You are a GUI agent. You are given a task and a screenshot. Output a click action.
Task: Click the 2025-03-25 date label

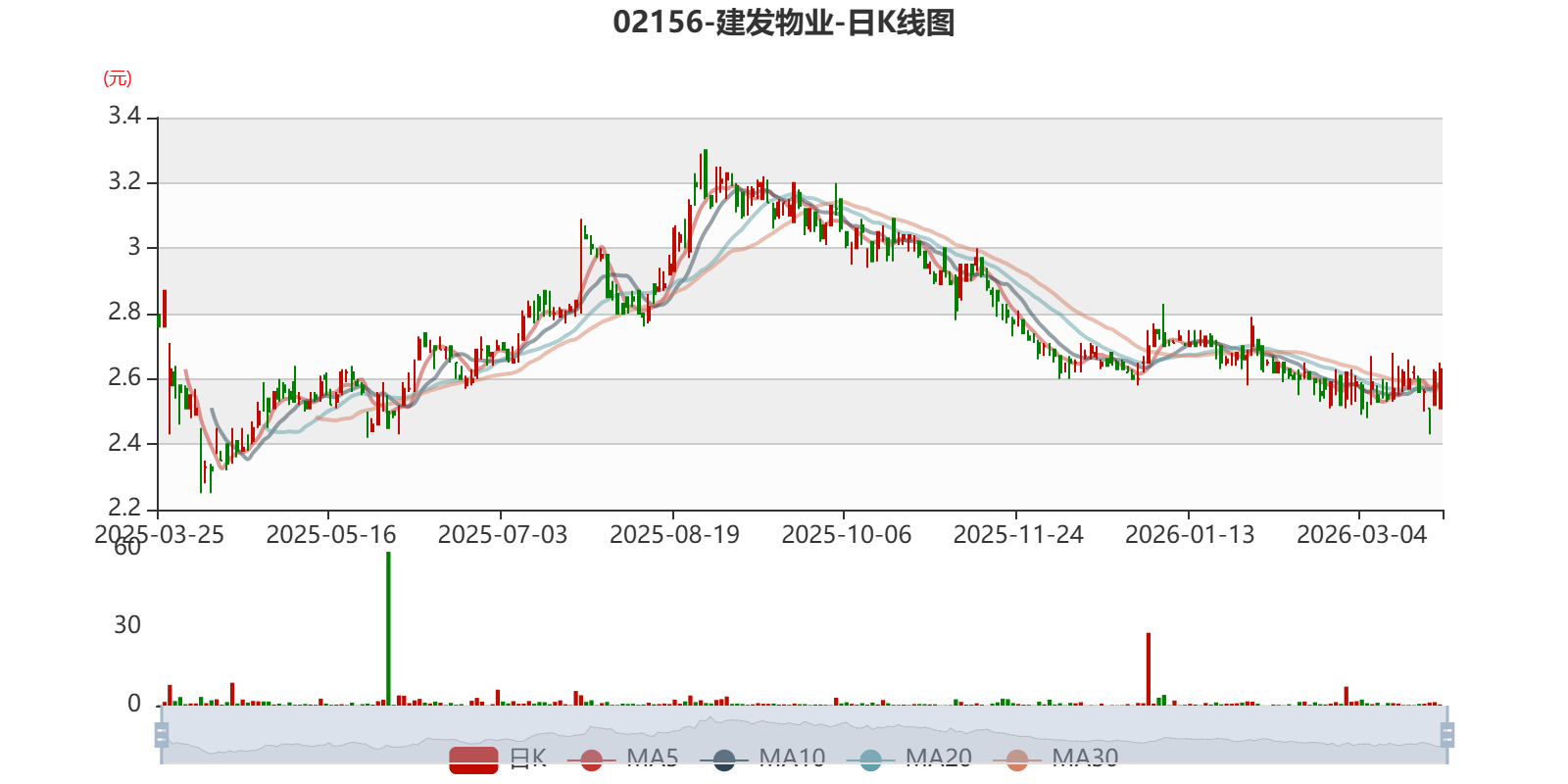[159, 535]
